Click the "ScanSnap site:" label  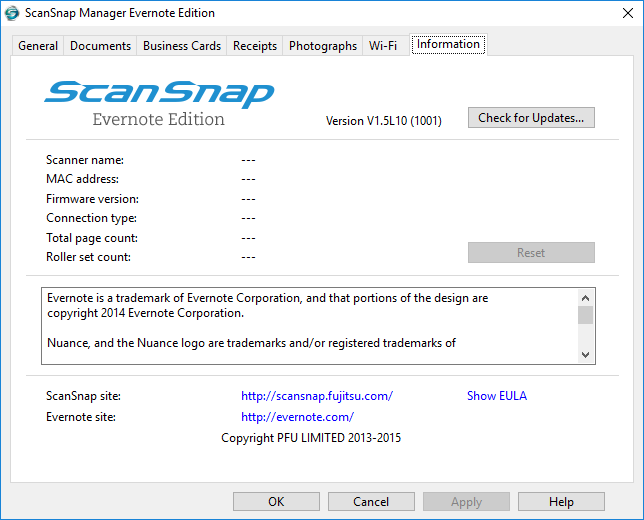[83, 396]
